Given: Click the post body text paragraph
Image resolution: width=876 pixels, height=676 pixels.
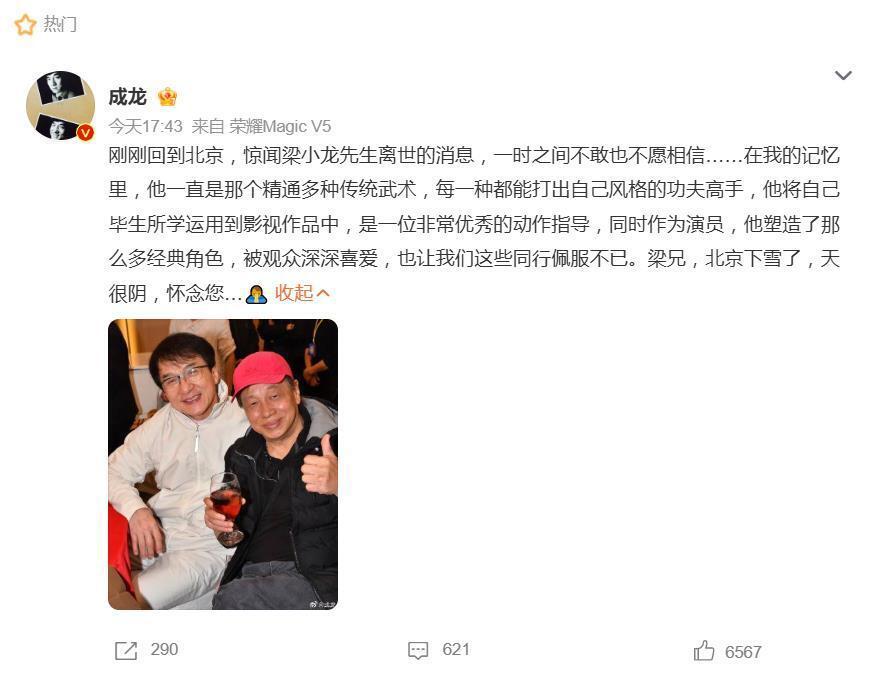Looking at the screenshot, I should (x=474, y=224).
